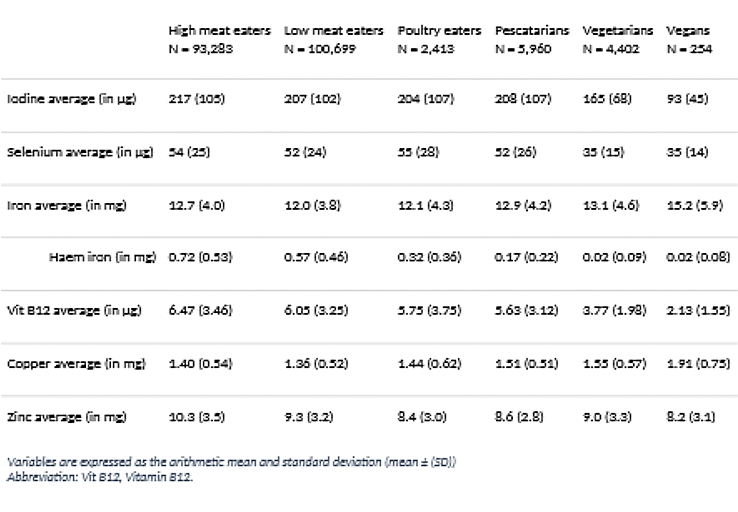
Task: Select the Low meat eaters column header
Action: tap(333, 31)
